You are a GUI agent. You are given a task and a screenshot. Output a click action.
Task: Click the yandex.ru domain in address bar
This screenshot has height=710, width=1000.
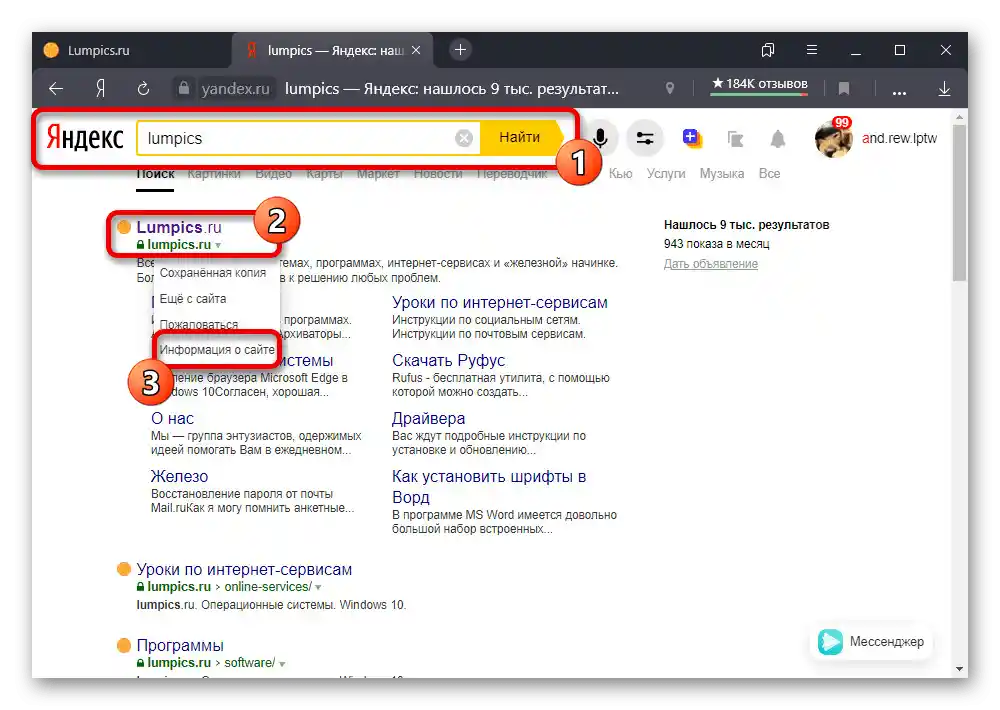click(x=235, y=89)
